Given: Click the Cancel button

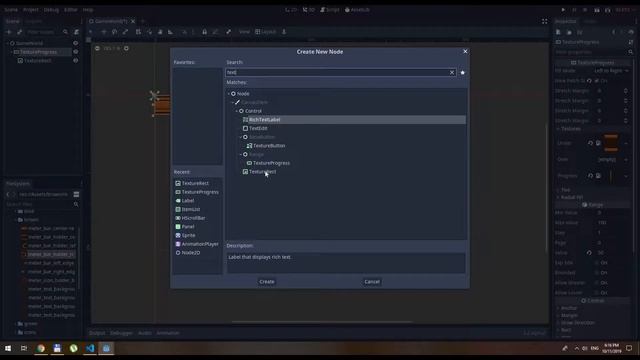Looking at the screenshot, I should point(372,282).
